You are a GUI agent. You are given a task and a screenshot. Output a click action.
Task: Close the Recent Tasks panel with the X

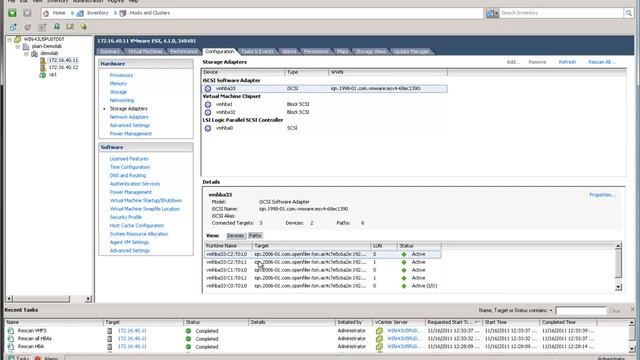(x=633, y=309)
